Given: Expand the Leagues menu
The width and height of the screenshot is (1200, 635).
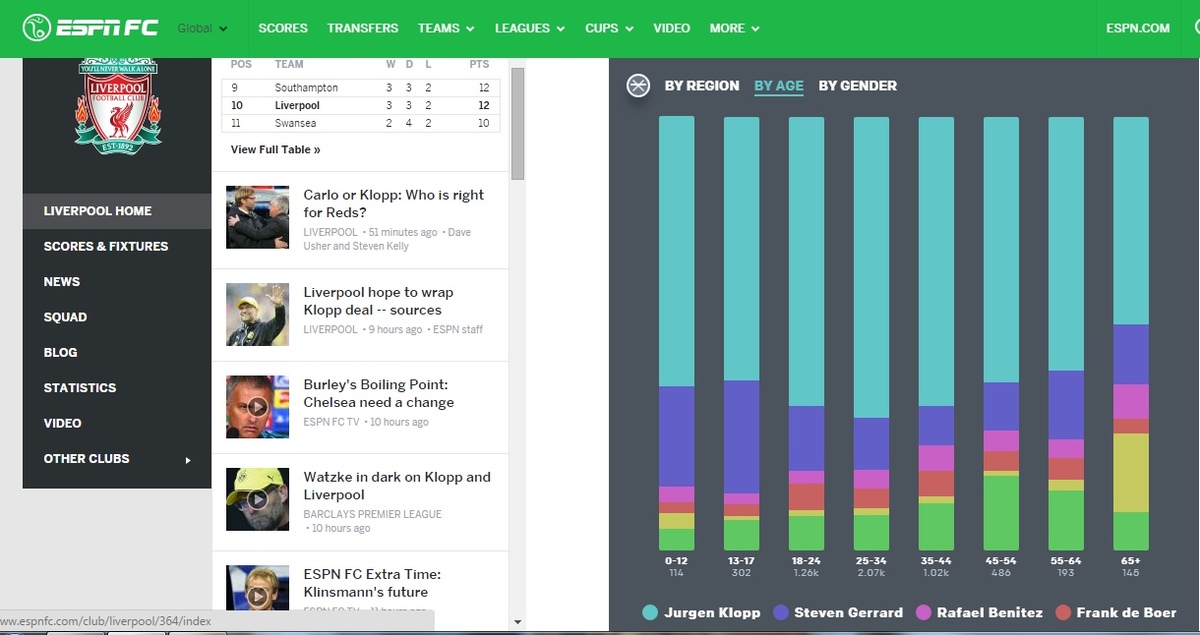Looking at the screenshot, I should [x=530, y=28].
